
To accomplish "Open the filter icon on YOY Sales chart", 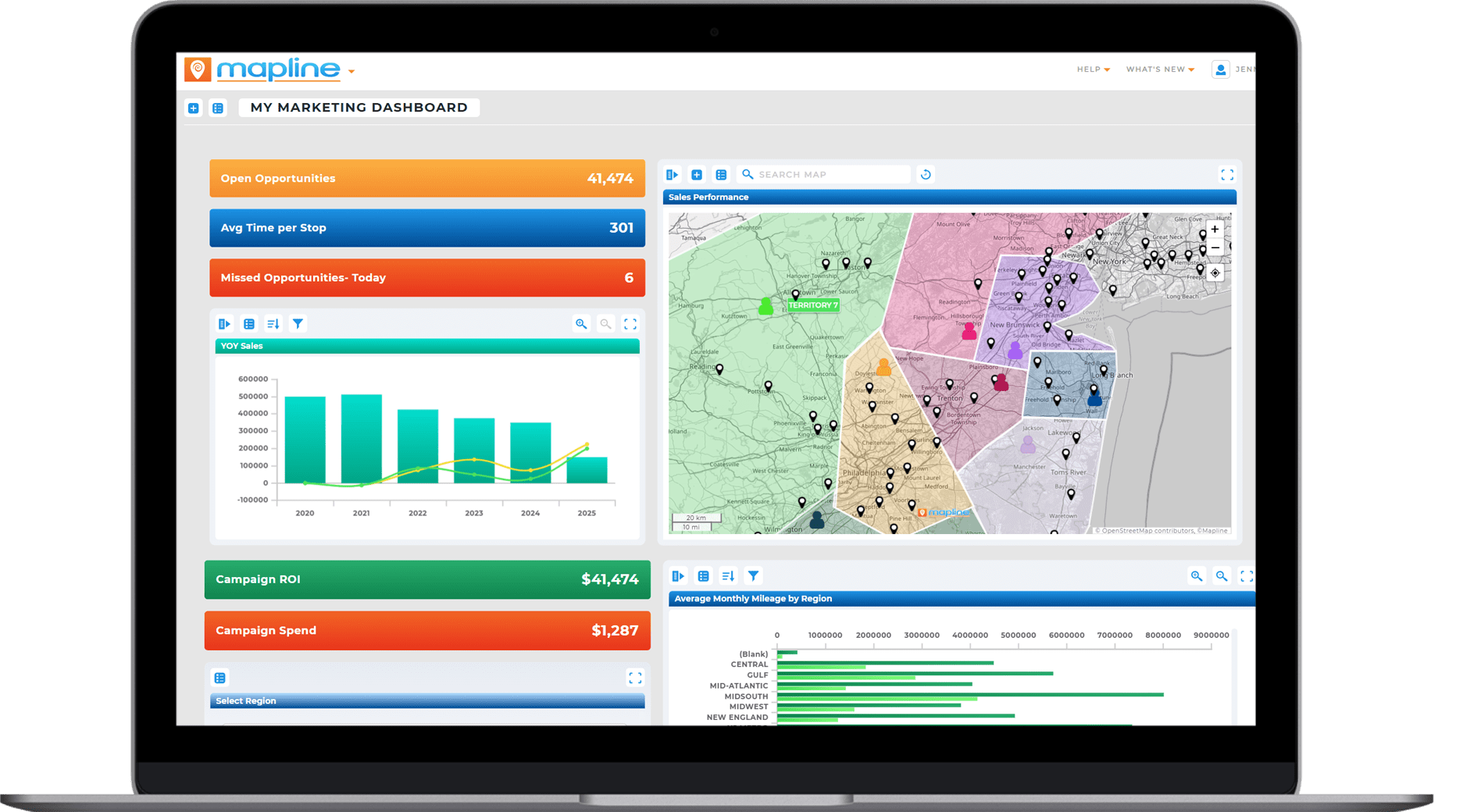I will click(x=298, y=323).
